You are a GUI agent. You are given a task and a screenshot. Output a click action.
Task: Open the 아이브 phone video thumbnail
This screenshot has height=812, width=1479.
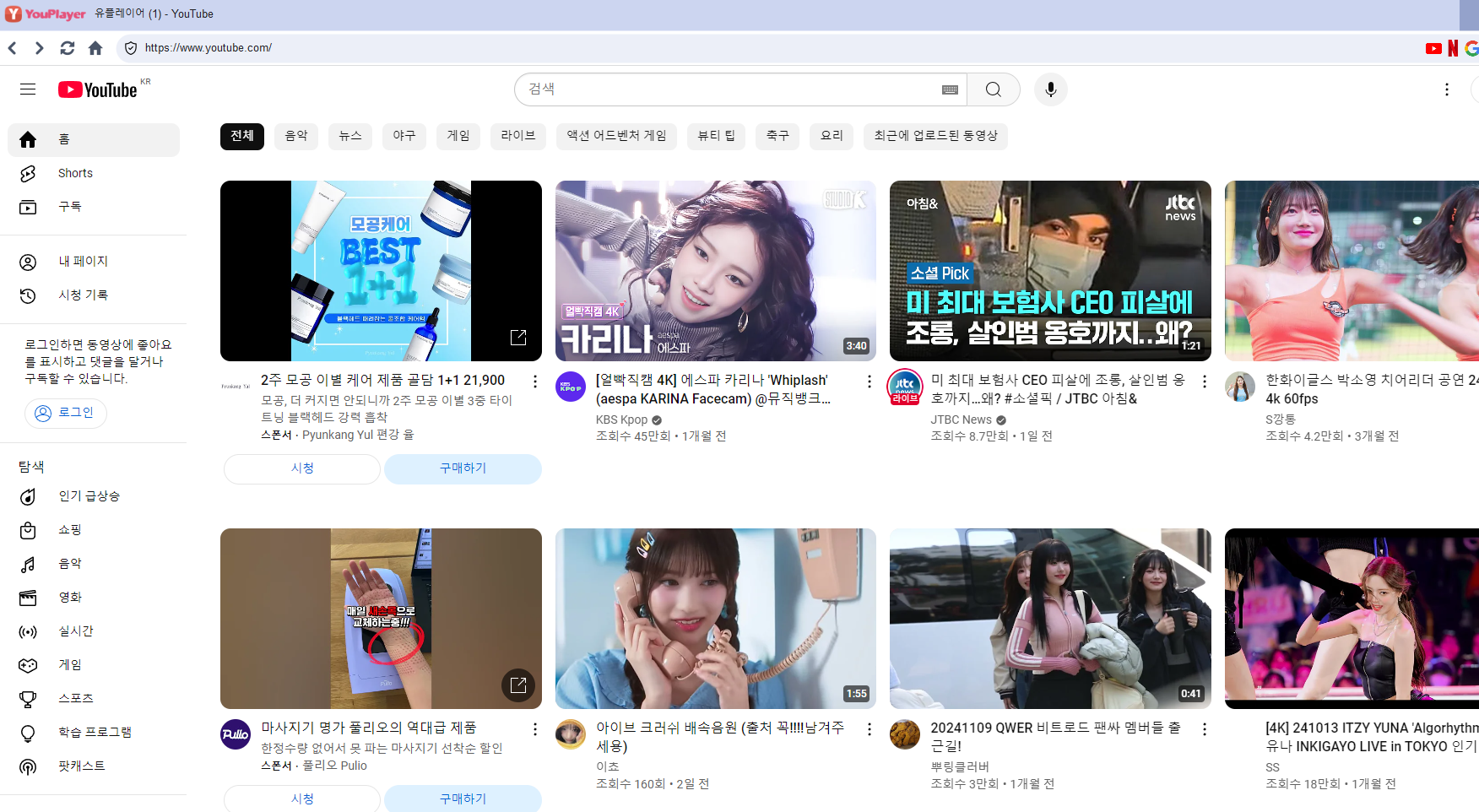(x=716, y=619)
